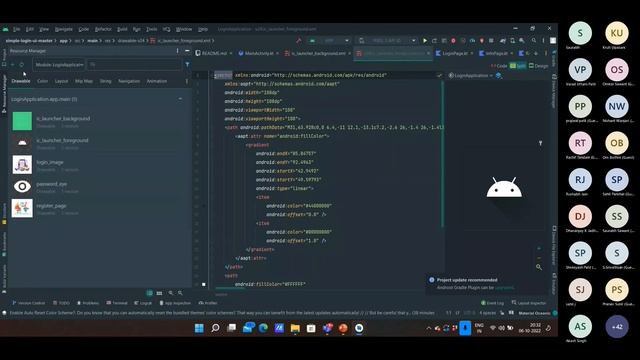Click the Resource Manager search field
The image size is (640, 360).
[134, 64]
